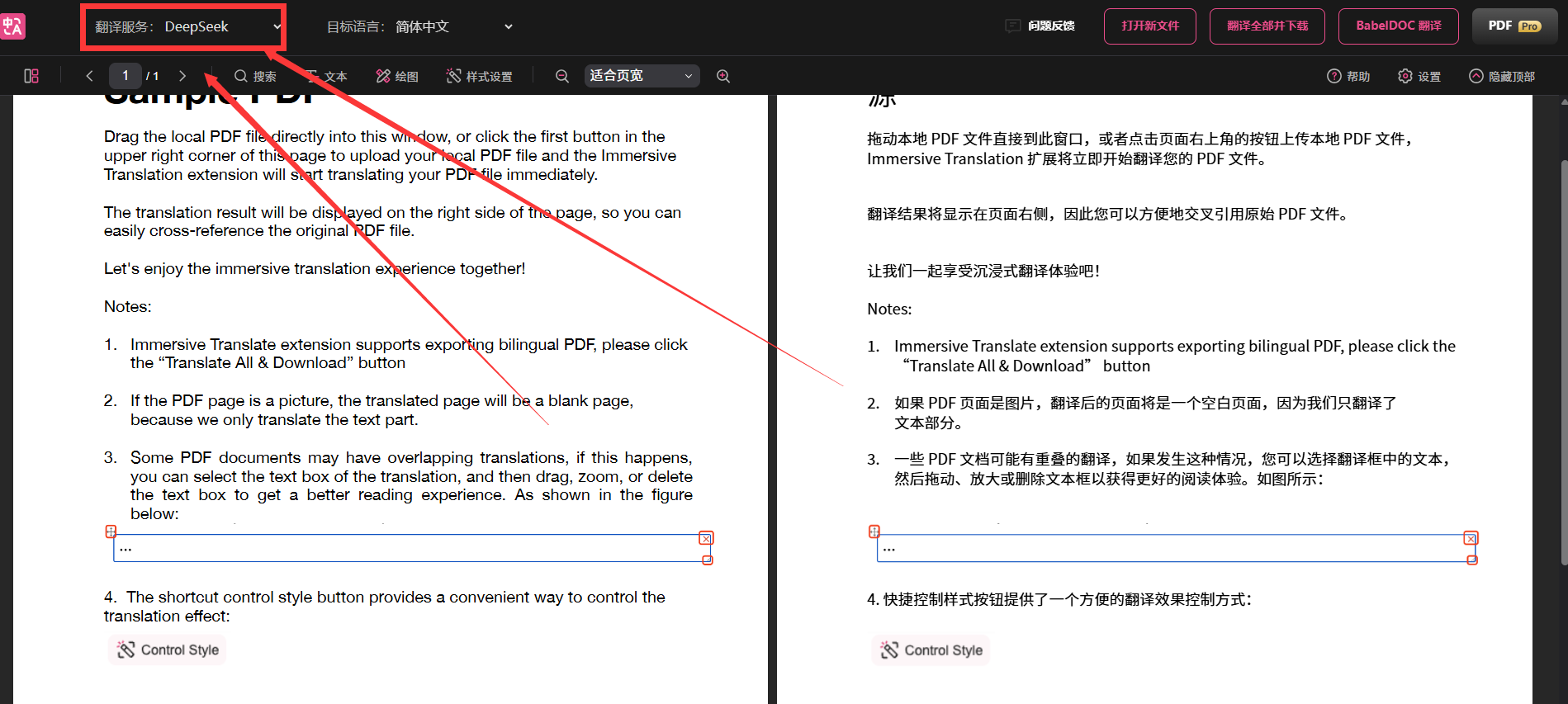The width and height of the screenshot is (1568, 704).
Task: Click the Immersive Translate logo icon
Action: (12, 26)
